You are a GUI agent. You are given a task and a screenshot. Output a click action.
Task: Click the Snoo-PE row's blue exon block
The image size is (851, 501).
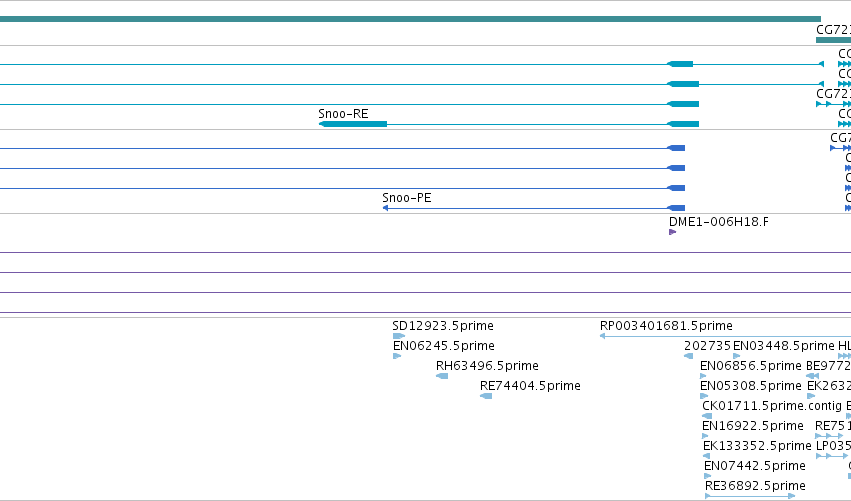click(x=676, y=208)
